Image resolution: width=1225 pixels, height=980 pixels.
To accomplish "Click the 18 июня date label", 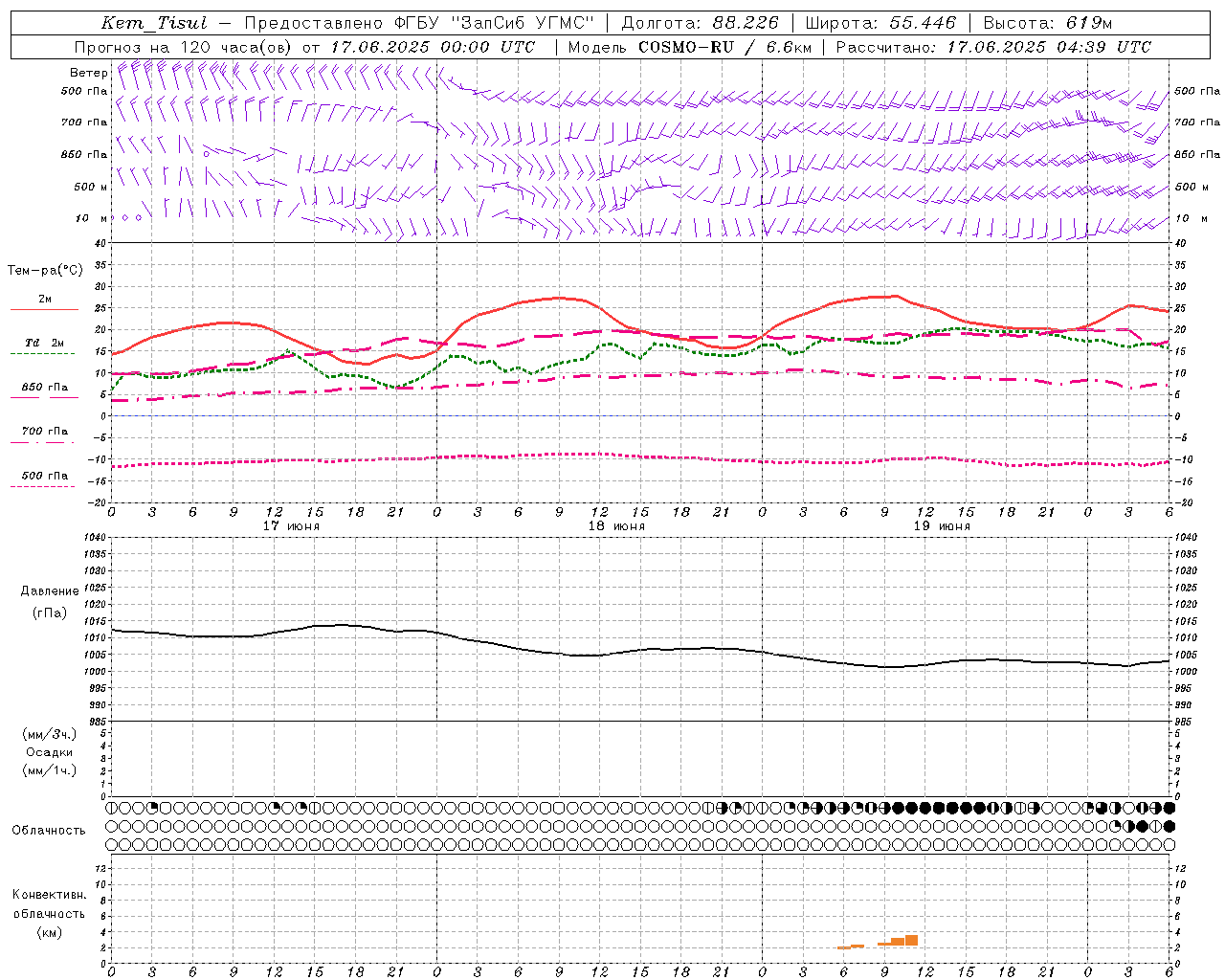I will [x=616, y=526].
